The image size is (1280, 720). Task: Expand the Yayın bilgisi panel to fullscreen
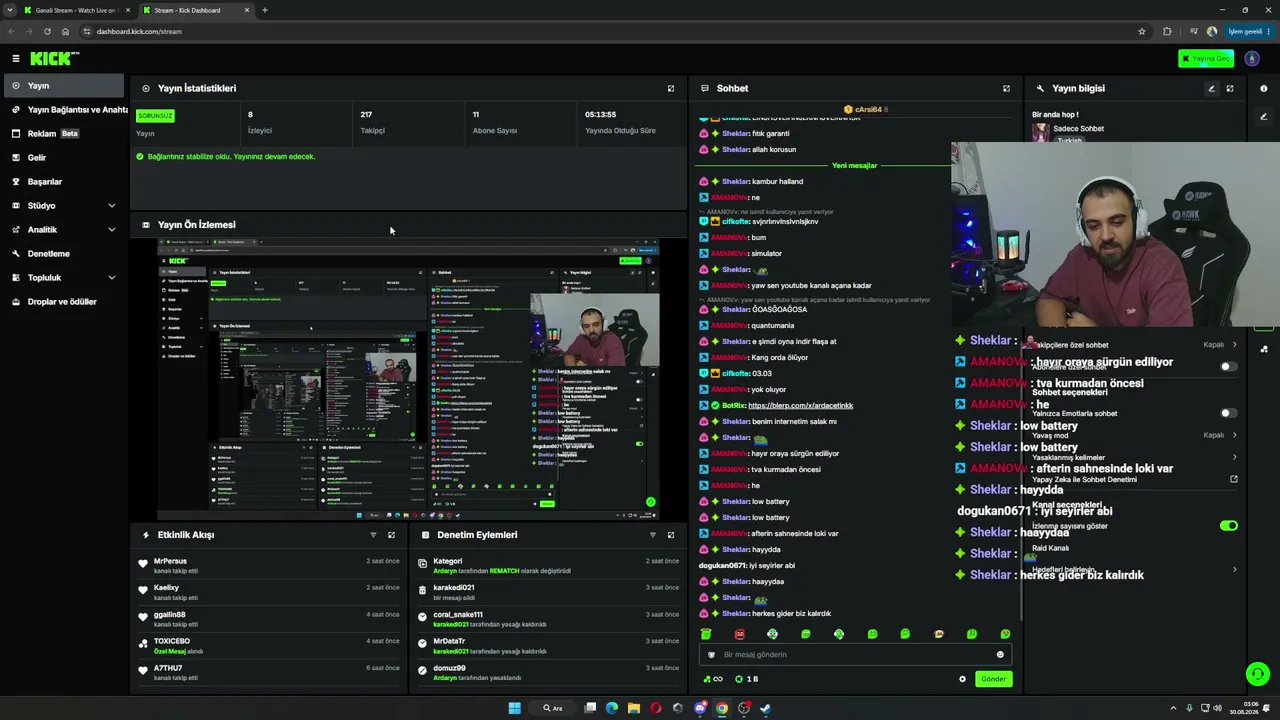point(1230,88)
